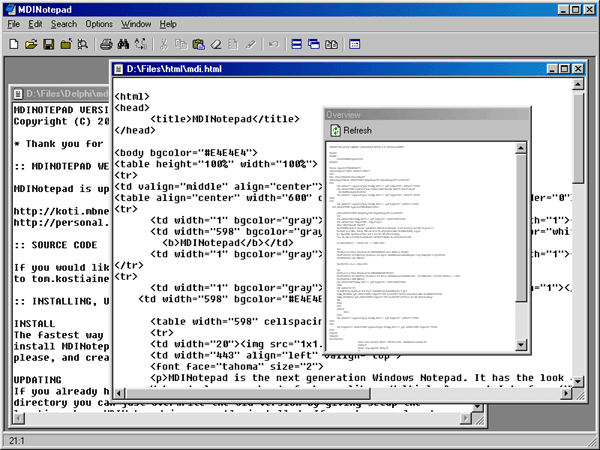The width and height of the screenshot is (600, 450).
Task: Click the "<title>MDINotepad</title>" line
Action: 225,119
